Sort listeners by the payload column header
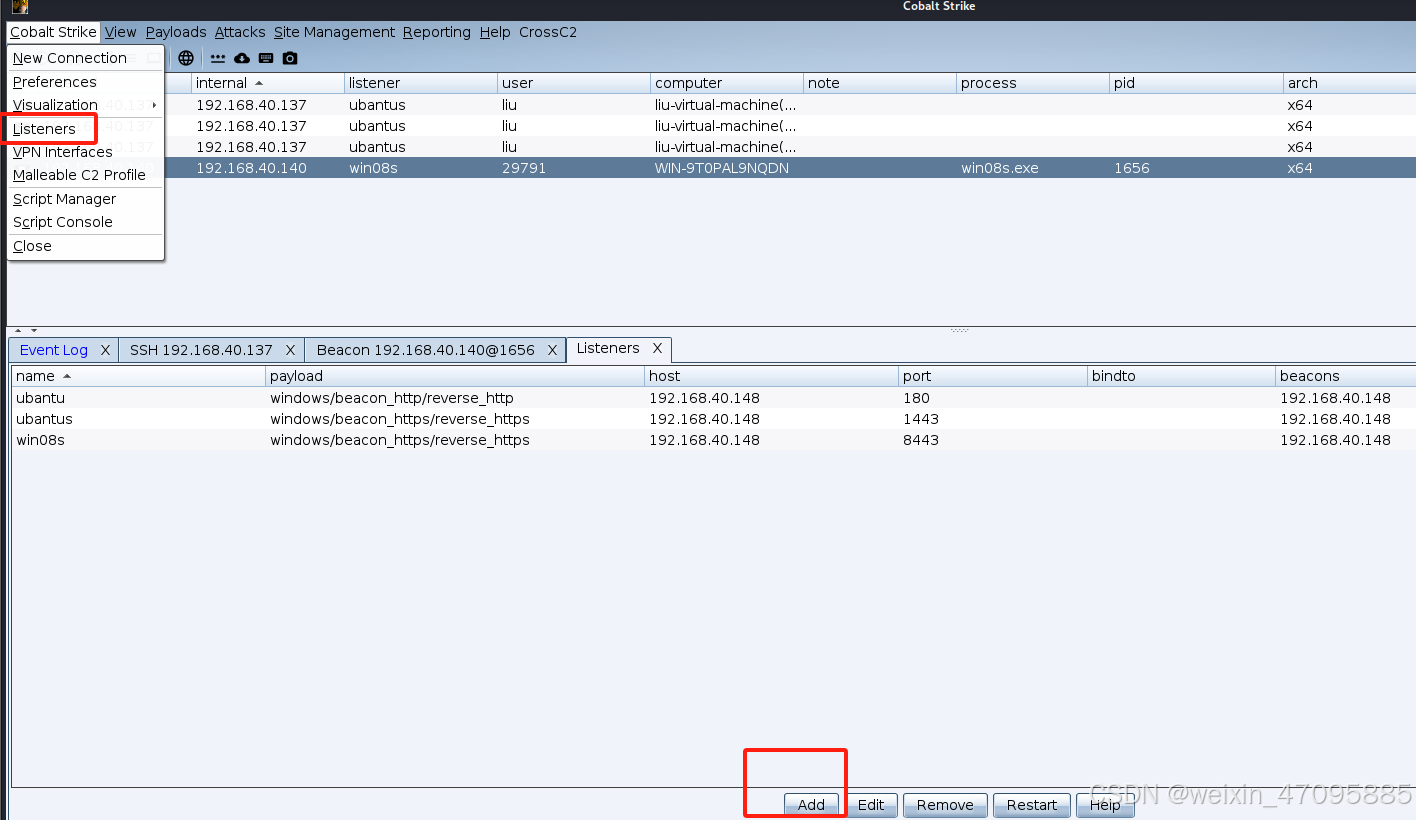The height and width of the screenshot is (820, 1416). (455, 376)
